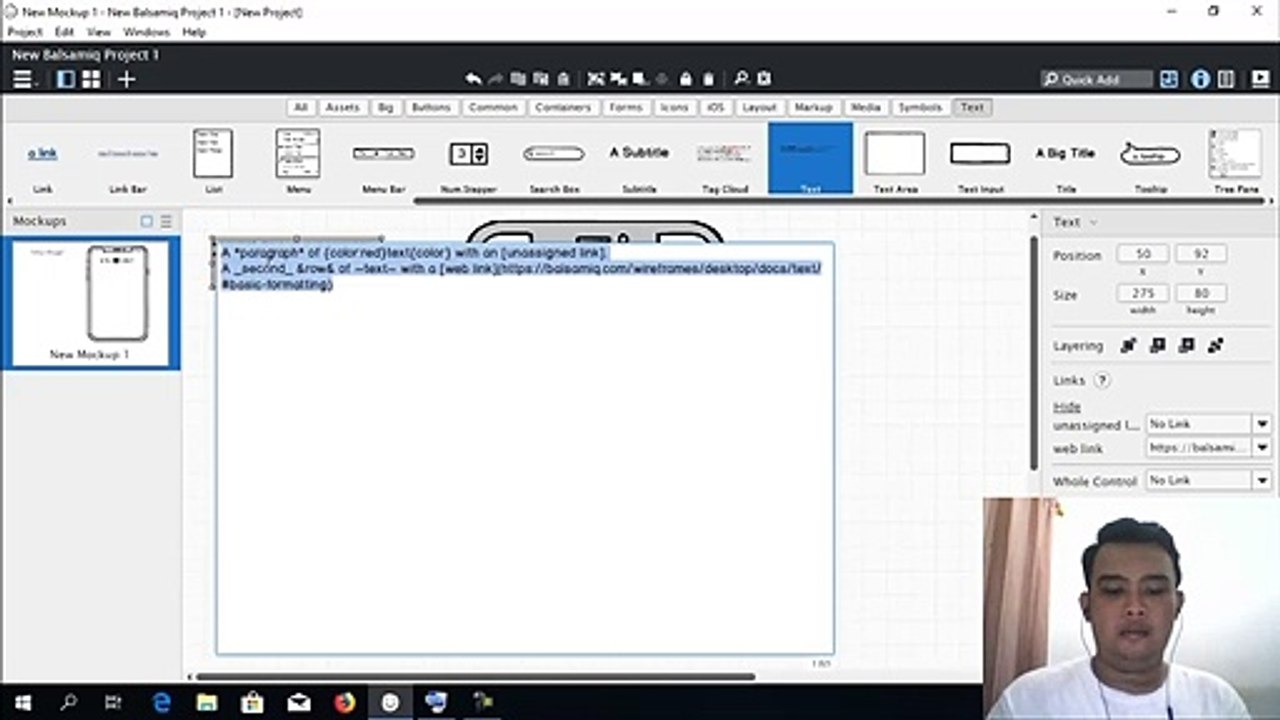The height and width of the screenshot is (720, 1280).
Task: Add a new mockup with plus icon
Action: [x=127, y=80]
